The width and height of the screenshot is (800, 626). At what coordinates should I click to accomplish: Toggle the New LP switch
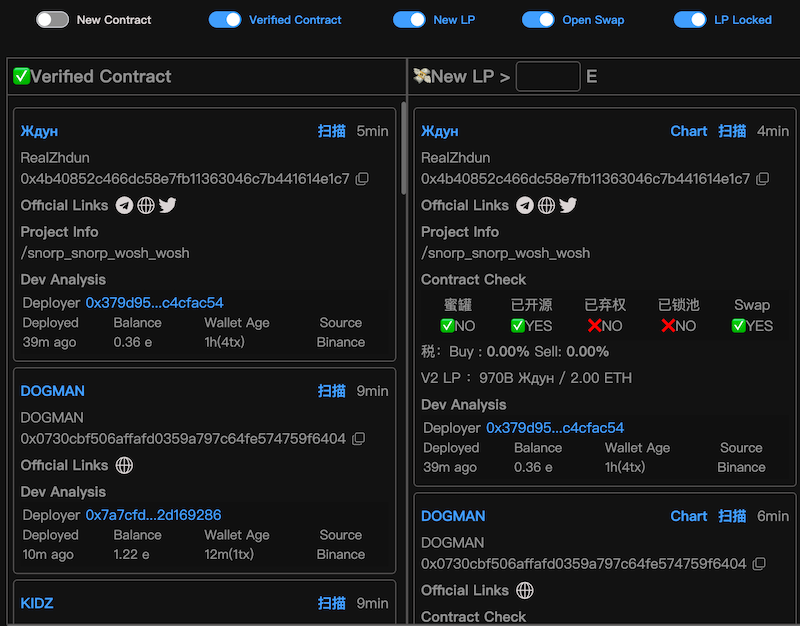coord(409,19)
